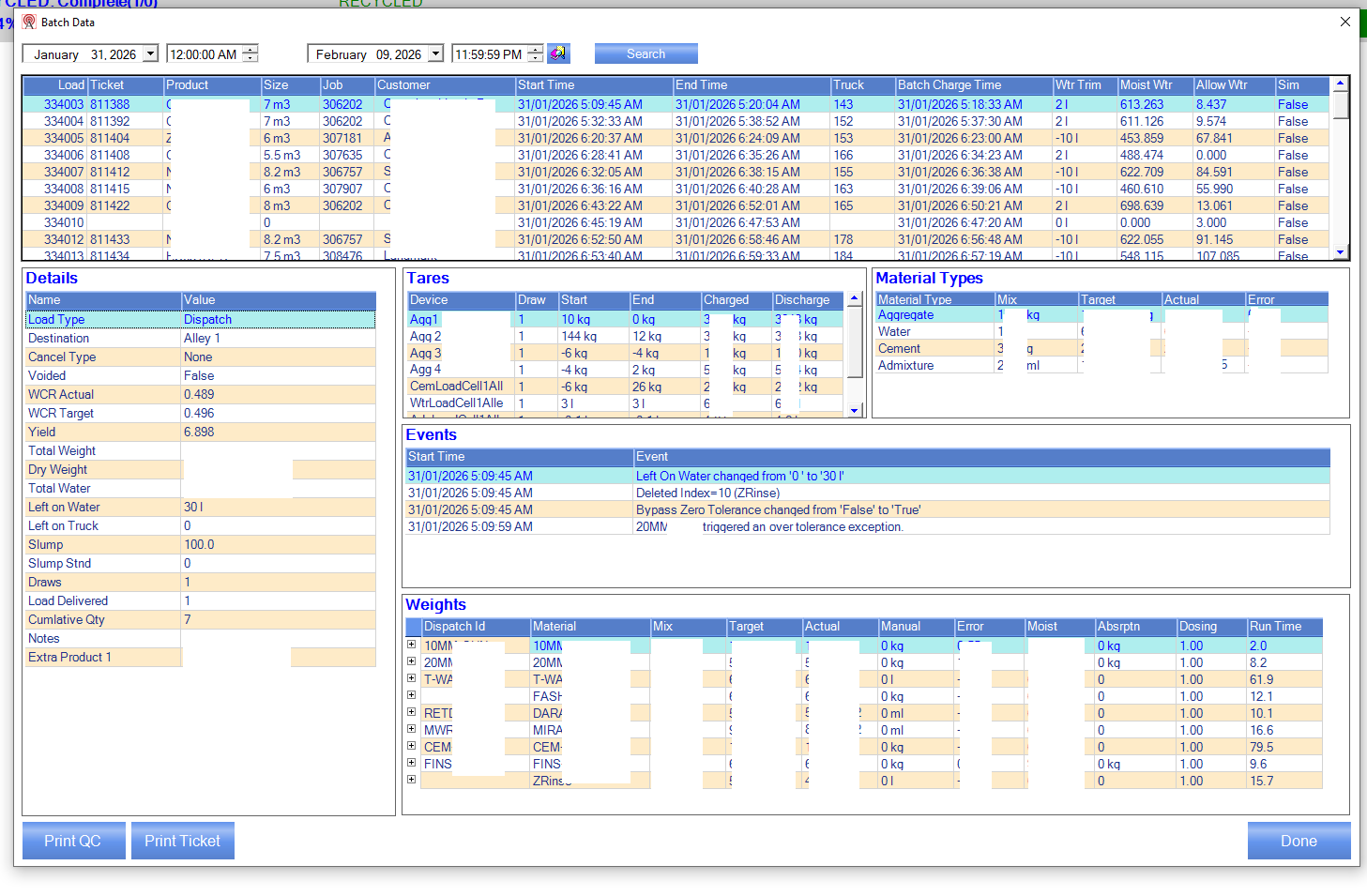Click the 11:59:59 PM time stepper

pyautogui.click(x=535, y=54)
